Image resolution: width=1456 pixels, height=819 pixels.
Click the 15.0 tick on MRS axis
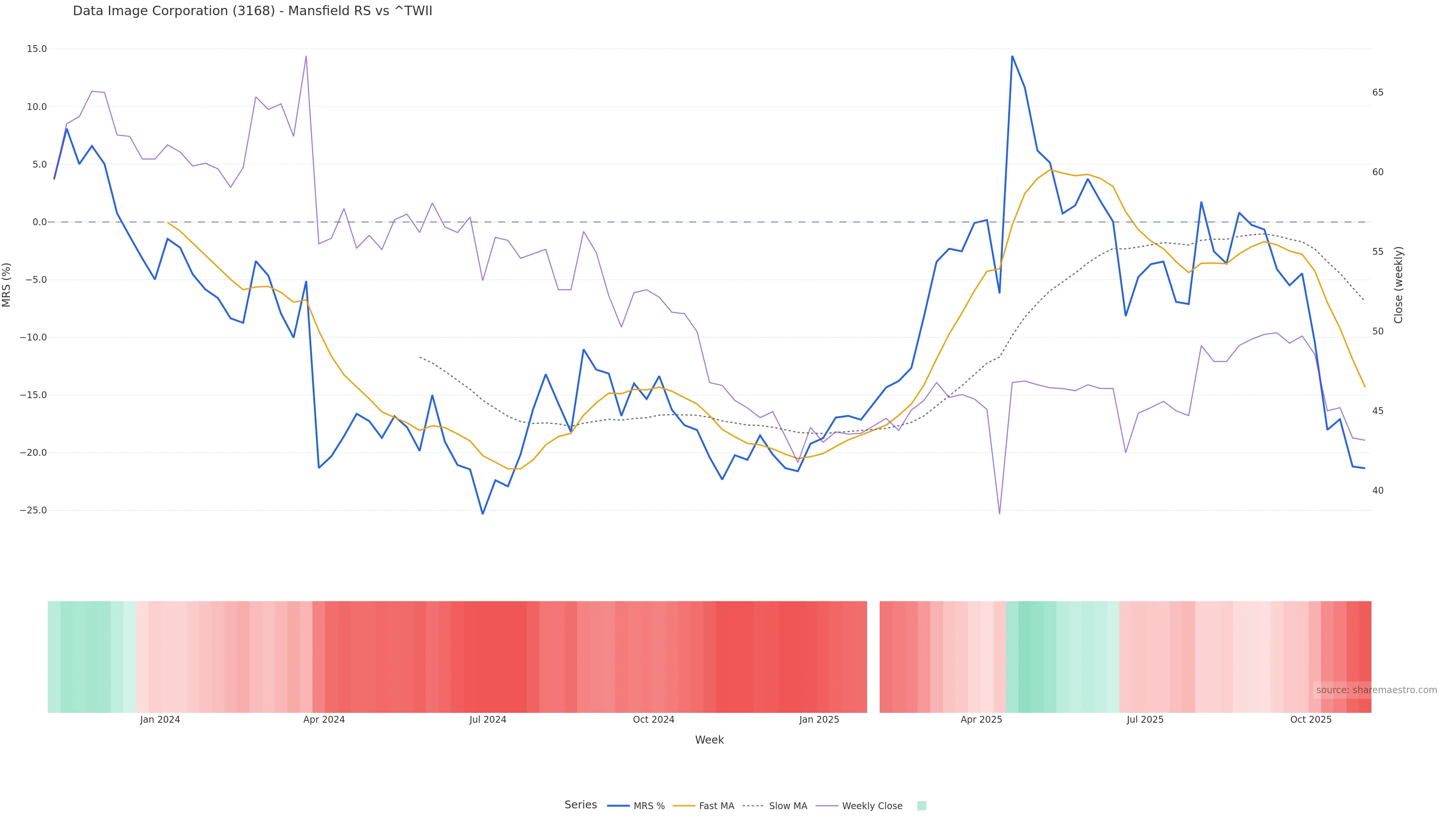[37, 49]
